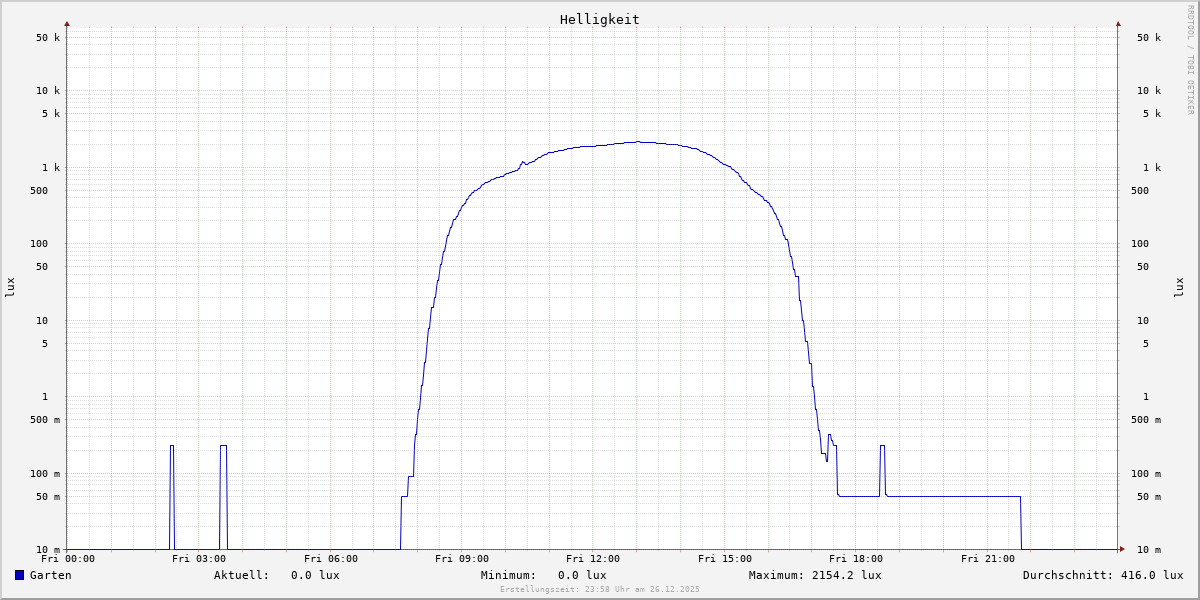The height and width of the screenshot is (600, 1200).
Task: Click the Fri 18:00 time axis label
Action: [856, 559]
